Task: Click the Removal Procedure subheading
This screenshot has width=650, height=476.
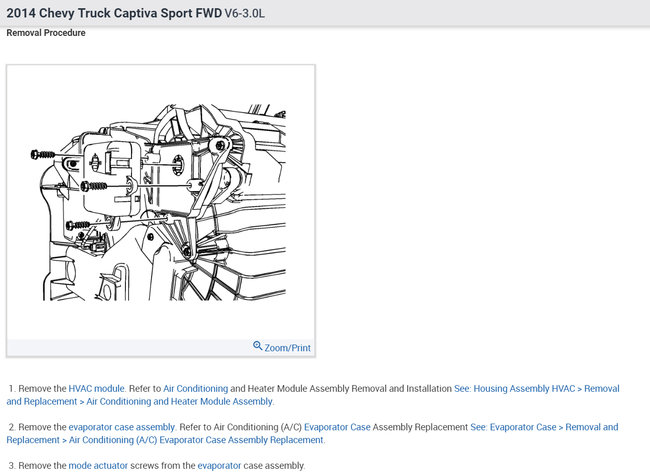Action: [46, 33]
